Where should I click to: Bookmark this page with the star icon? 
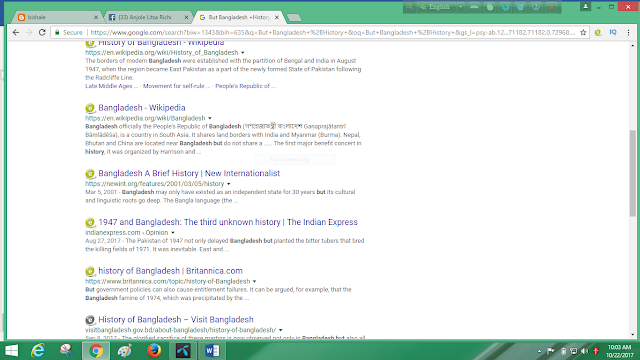pyautogui.click(x=583, y=32)
